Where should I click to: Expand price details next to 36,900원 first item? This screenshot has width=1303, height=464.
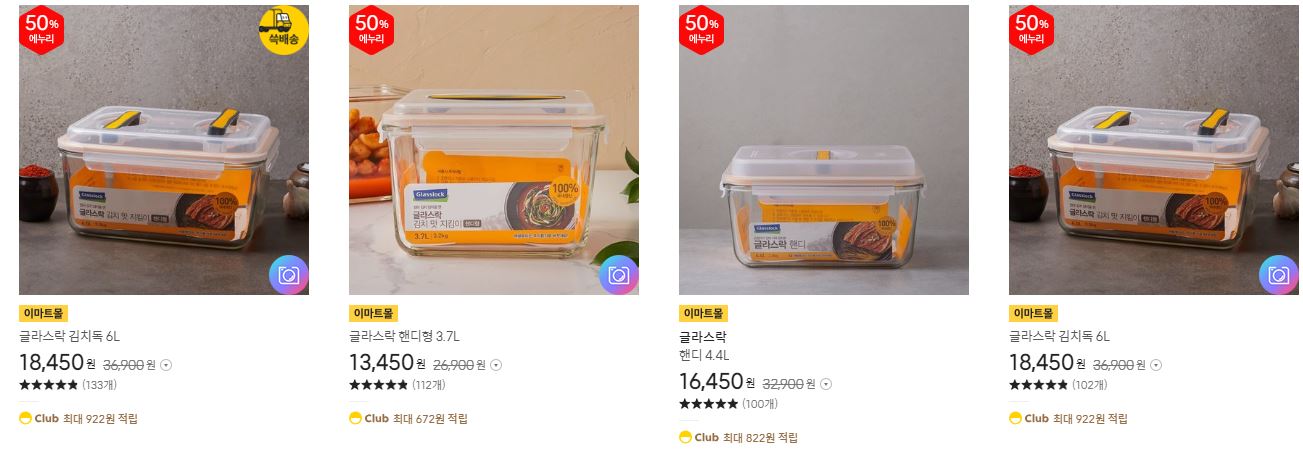166,365
